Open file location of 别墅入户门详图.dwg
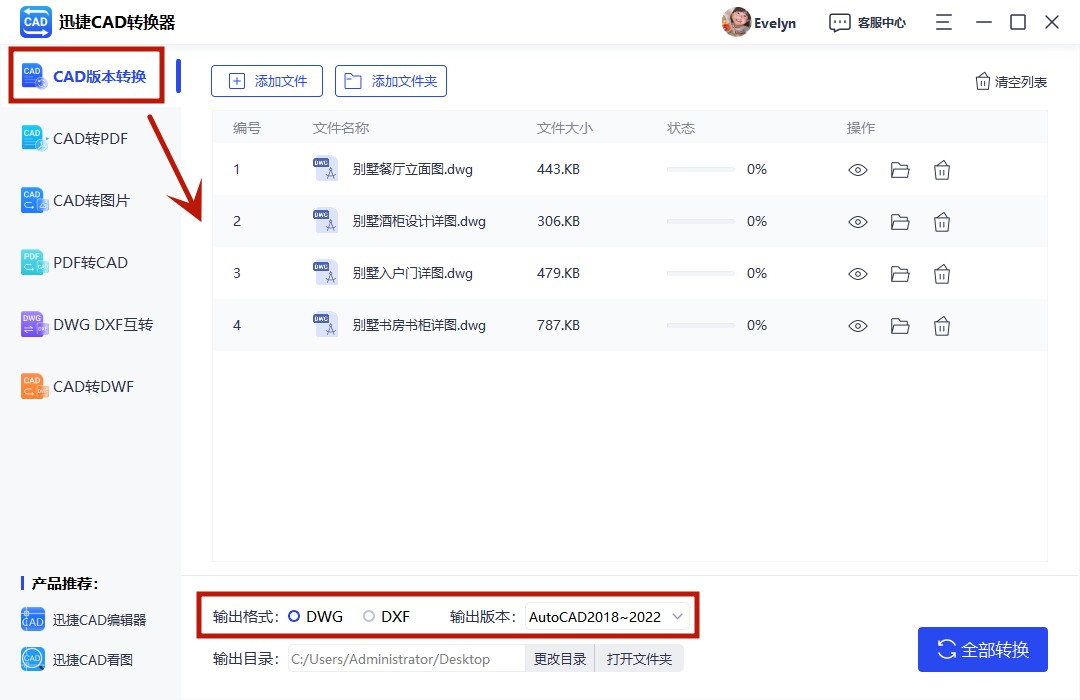The image size is (1080, 700). 899,273
